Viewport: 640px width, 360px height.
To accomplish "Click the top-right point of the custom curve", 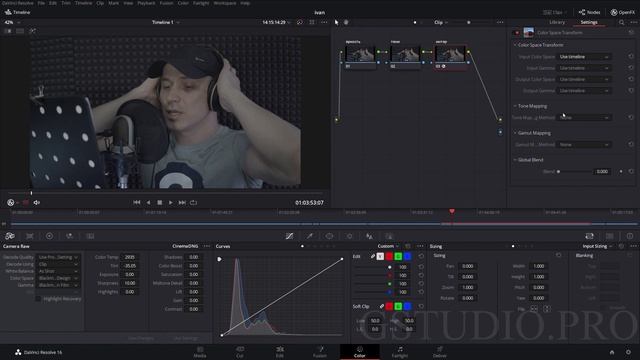I will click(x=342, y=259).
